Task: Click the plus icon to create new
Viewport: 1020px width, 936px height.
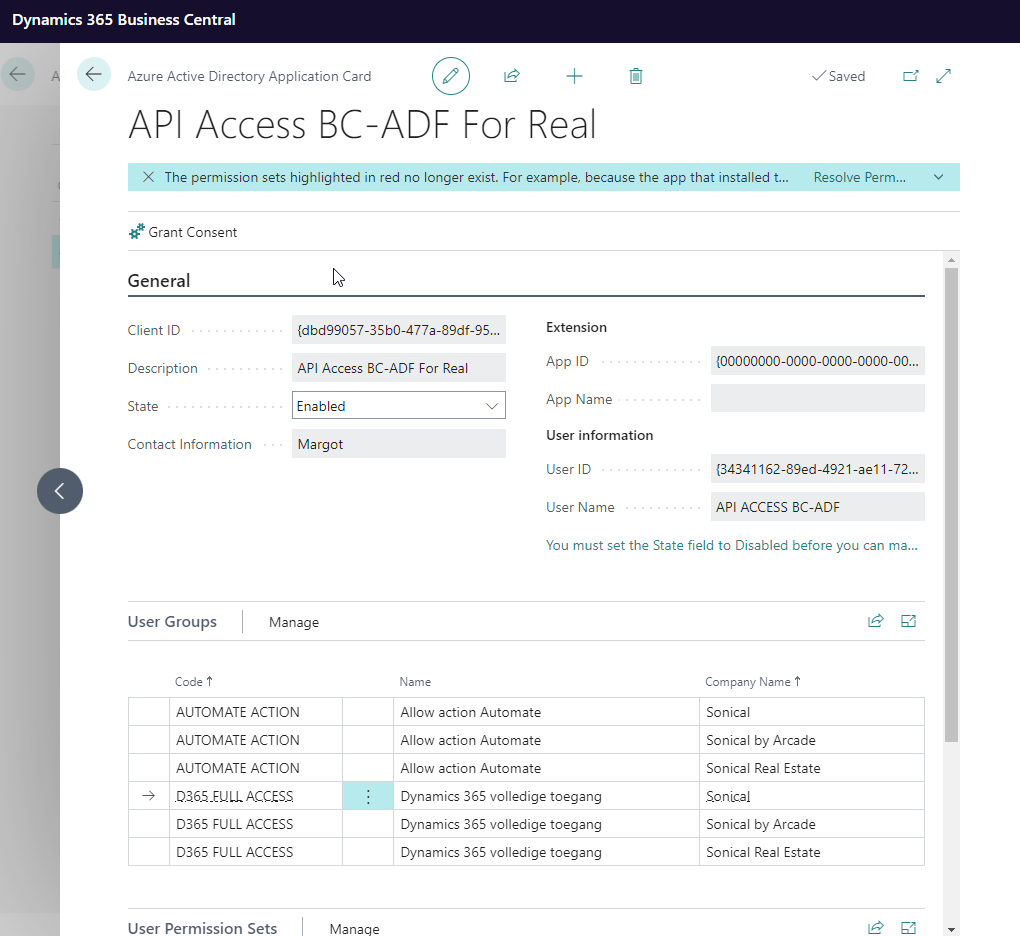Action: point(574,76)
